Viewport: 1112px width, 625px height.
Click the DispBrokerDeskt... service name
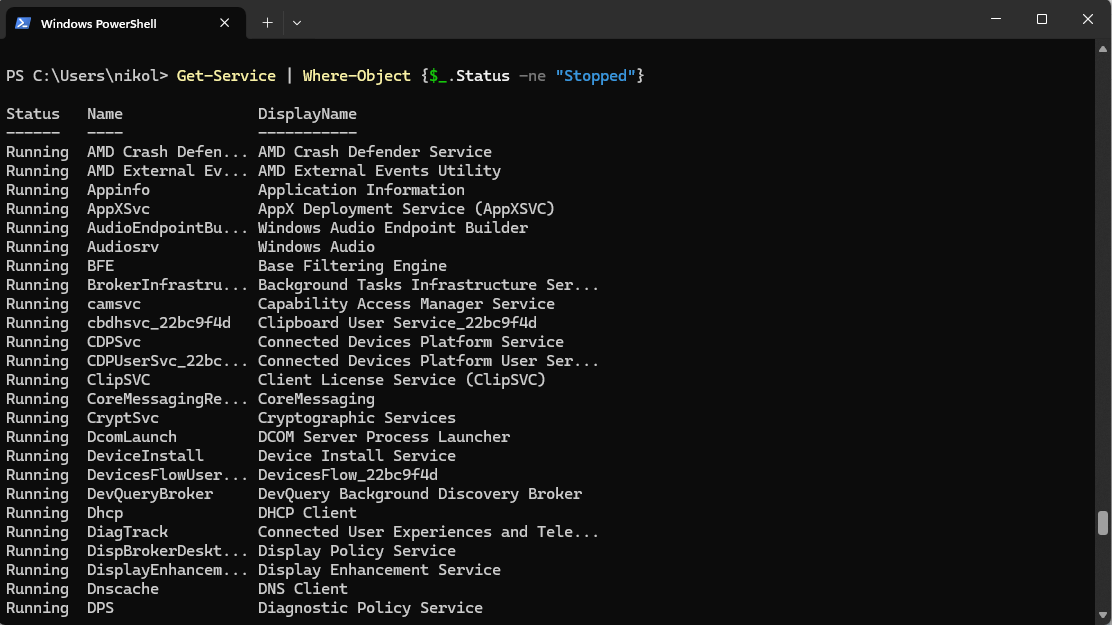167,551
